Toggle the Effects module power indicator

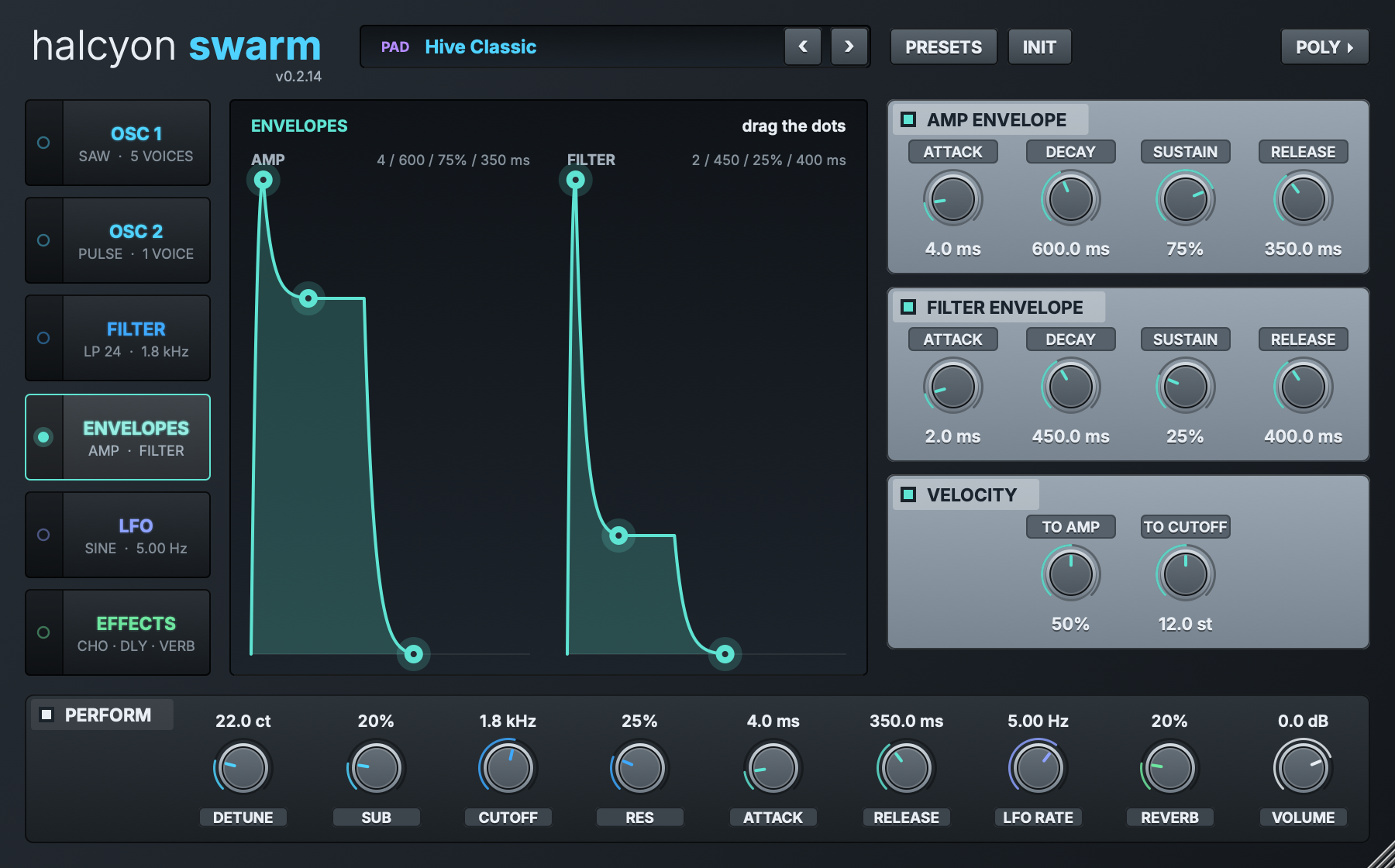tap(43, 632)
